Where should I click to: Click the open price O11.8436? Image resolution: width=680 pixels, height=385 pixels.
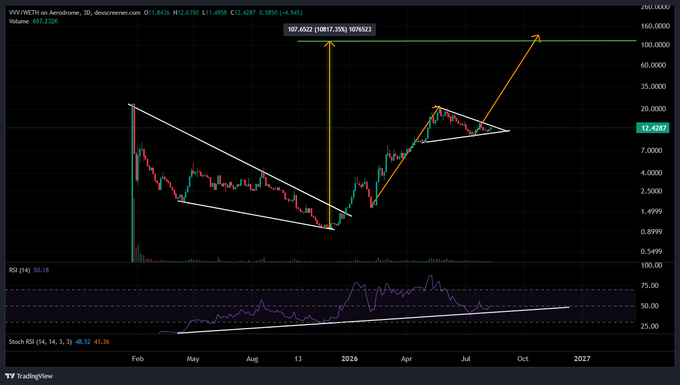coord(157,13)
